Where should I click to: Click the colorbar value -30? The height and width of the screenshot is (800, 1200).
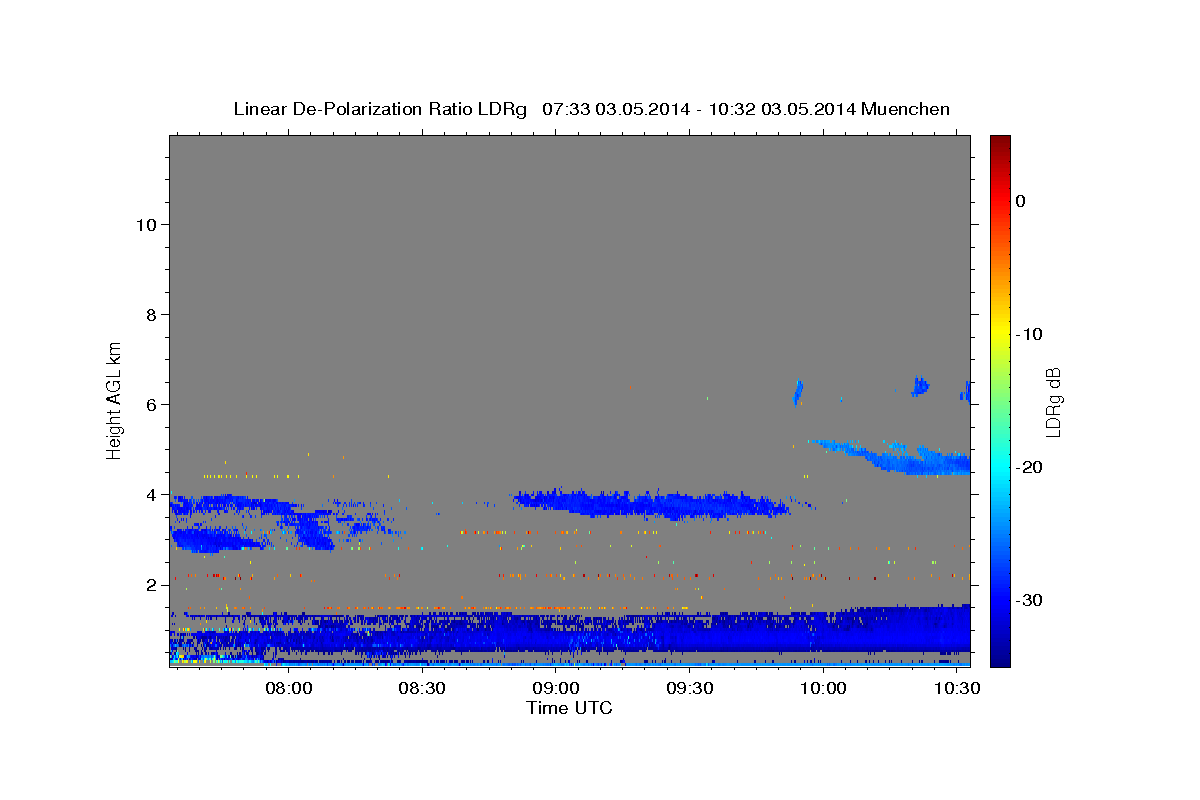(x=1030, y=600)
